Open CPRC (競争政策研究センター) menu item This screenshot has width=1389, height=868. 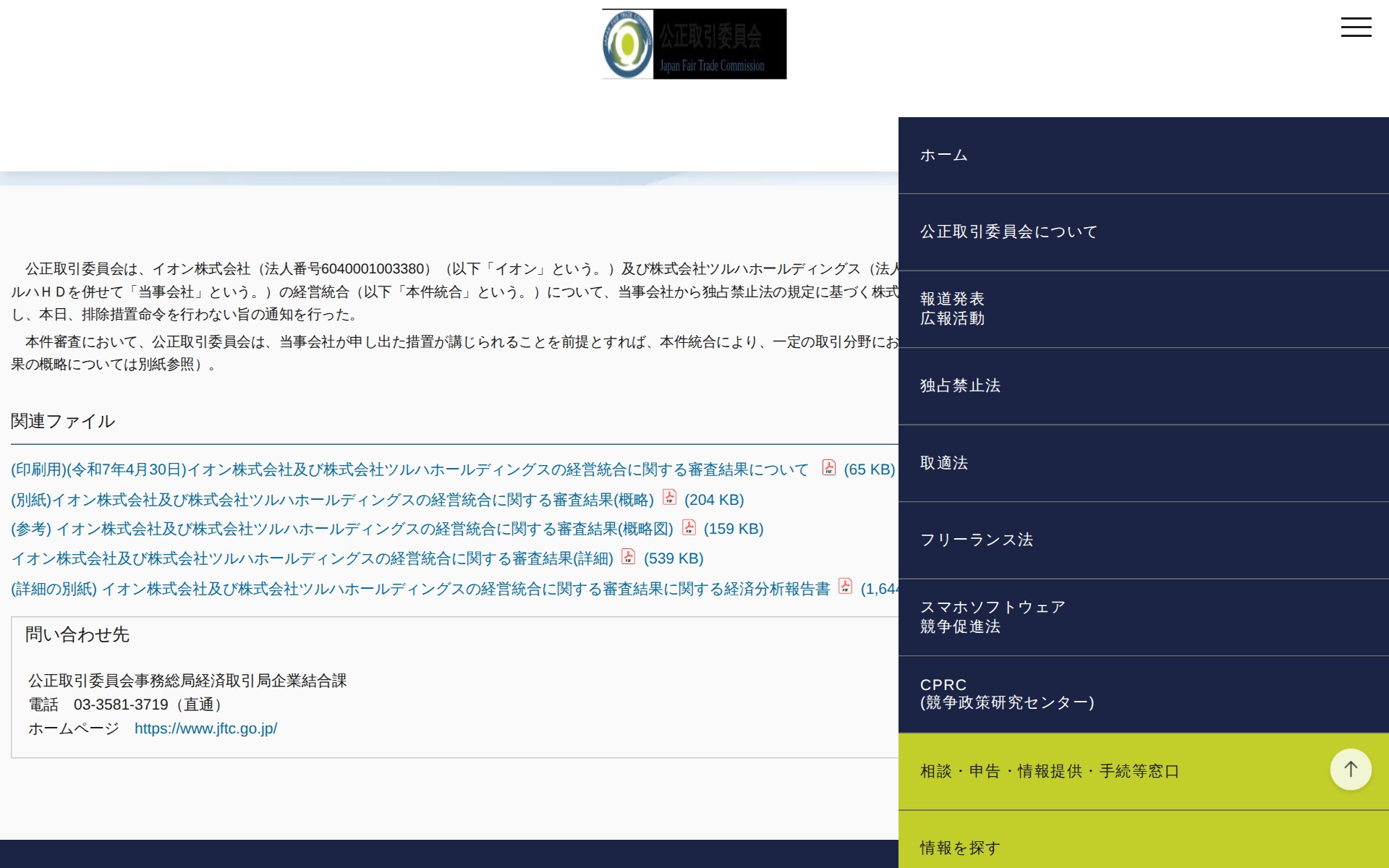1006,694
